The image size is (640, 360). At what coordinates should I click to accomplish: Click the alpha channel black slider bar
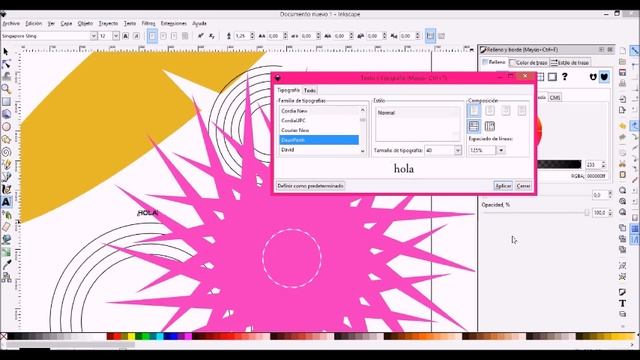559,164
